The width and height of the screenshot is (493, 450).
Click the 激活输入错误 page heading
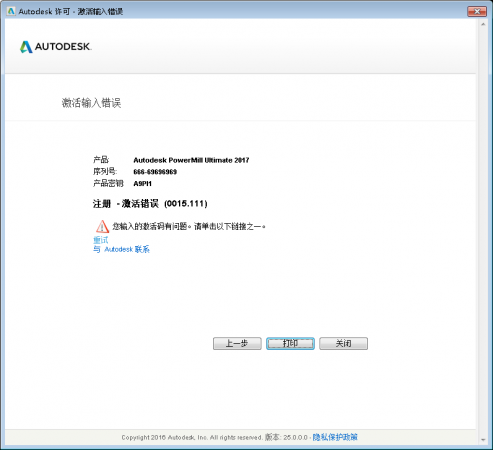tap(91, 103)
